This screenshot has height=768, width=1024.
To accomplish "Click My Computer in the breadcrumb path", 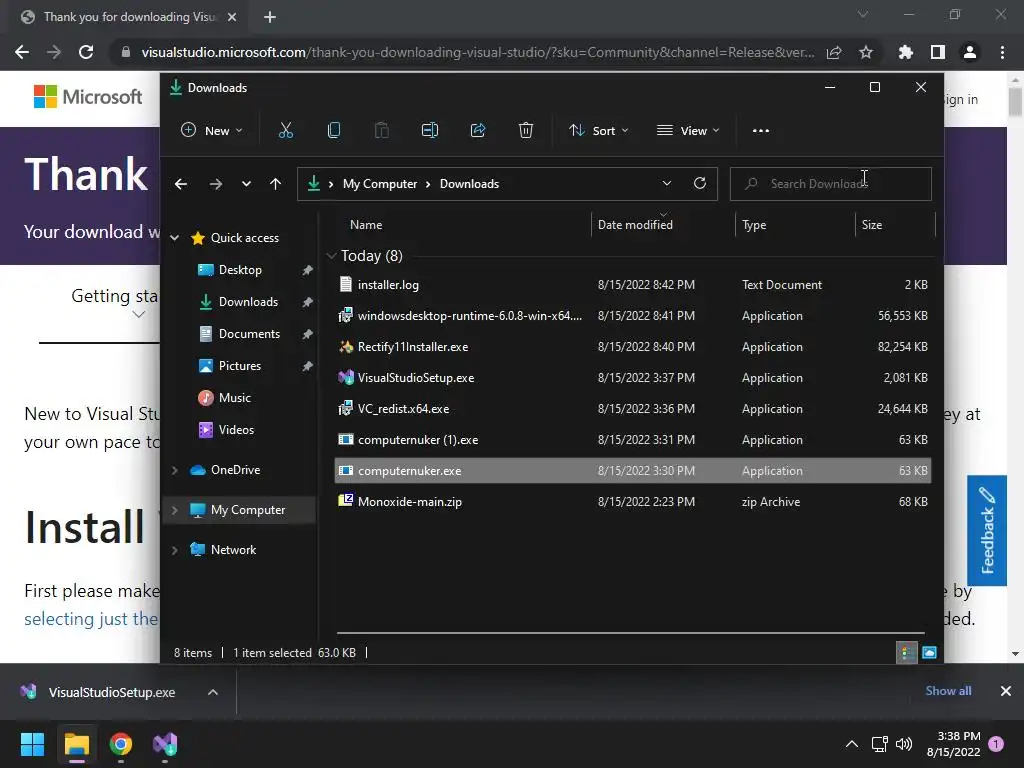I will [379, 184].
